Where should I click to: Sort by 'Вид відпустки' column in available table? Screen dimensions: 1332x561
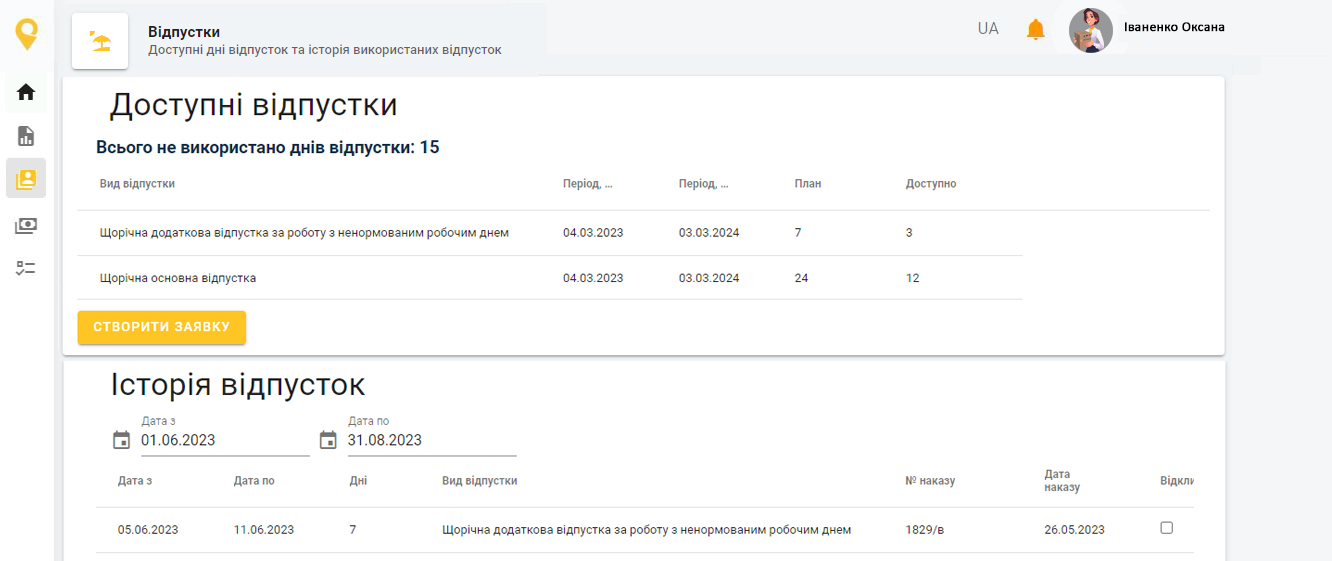pos(138,184)
